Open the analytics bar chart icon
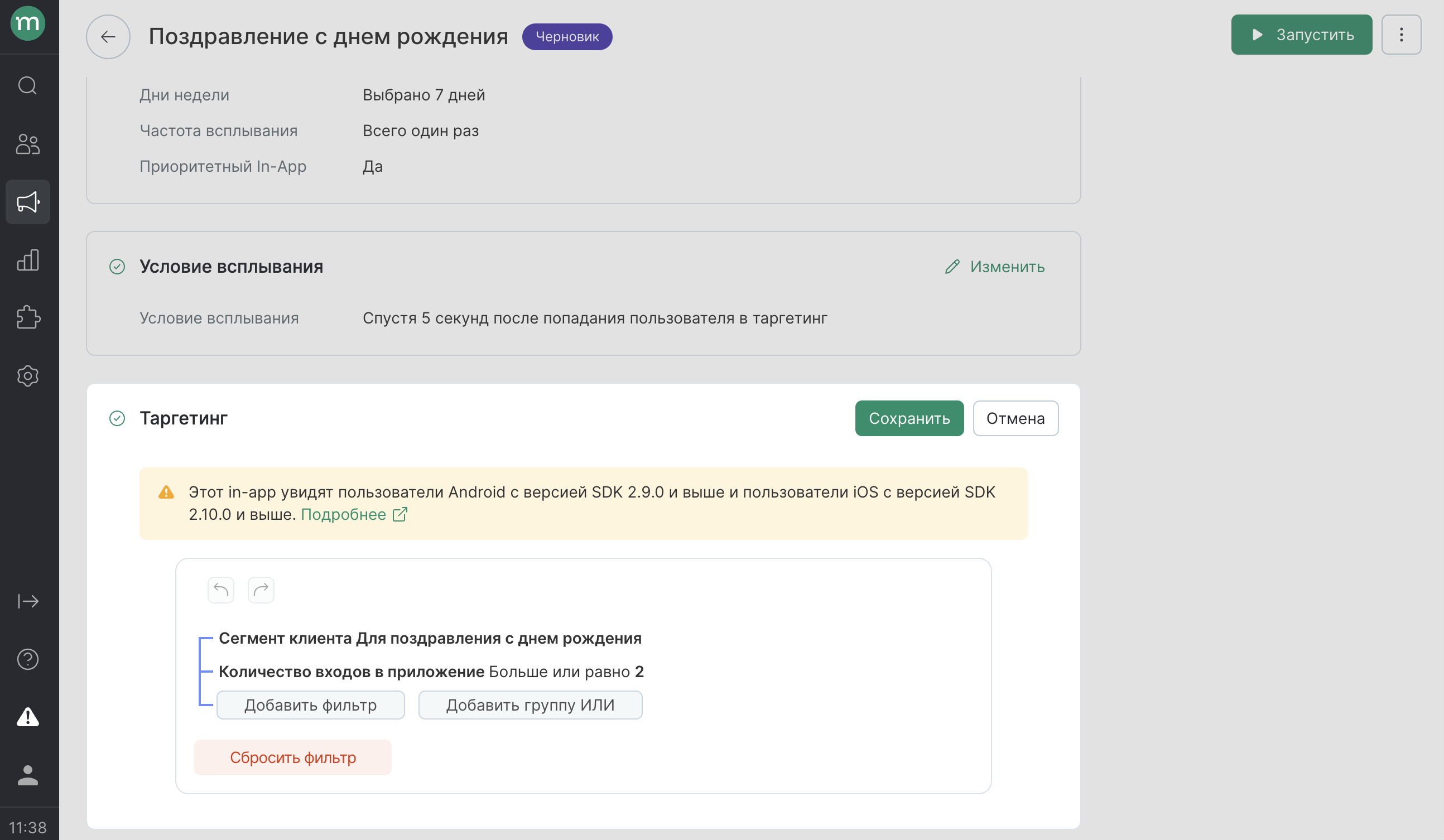Viewport: 1444px width, 840px height. pos(27,260)
